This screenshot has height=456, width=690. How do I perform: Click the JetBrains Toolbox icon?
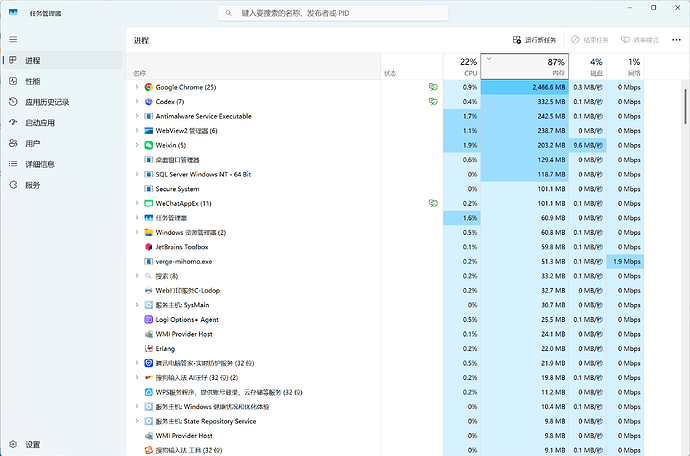pos(149,247)
